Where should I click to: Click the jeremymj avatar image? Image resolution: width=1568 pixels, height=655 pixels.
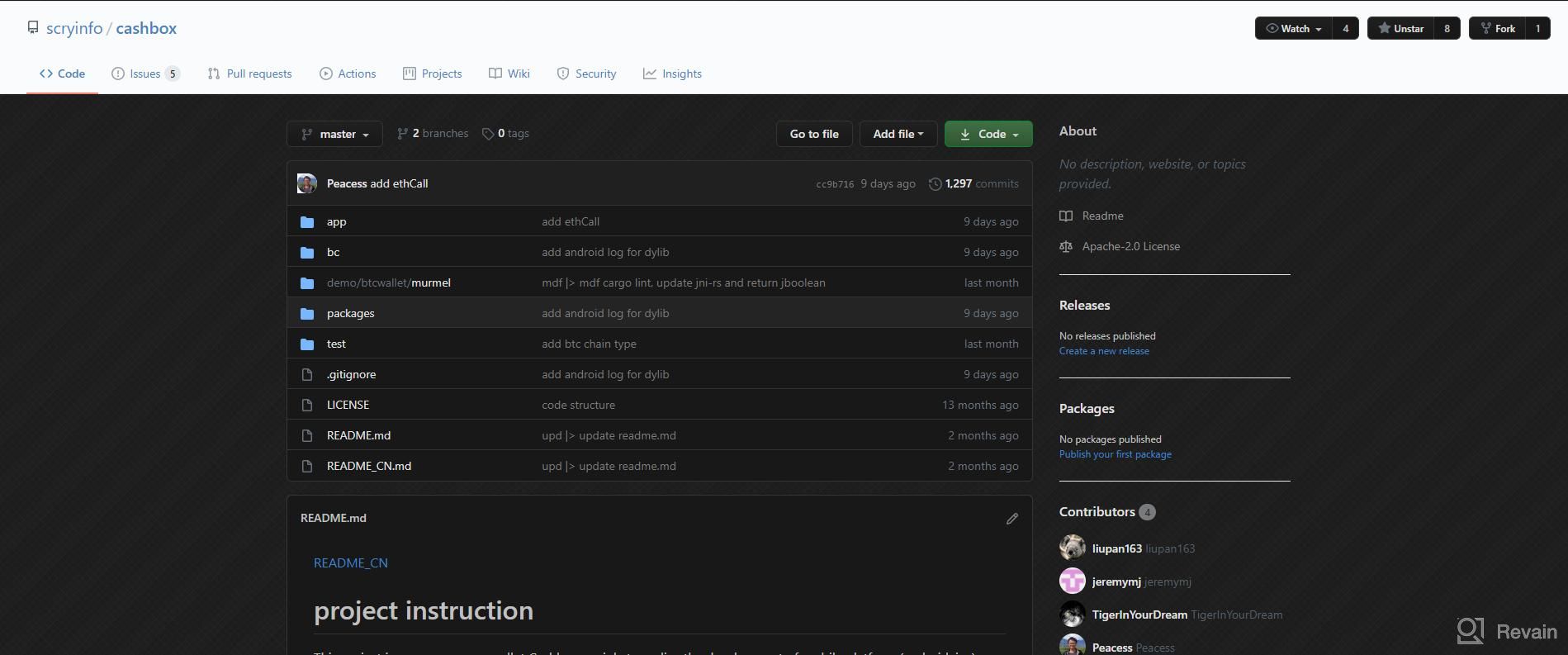(x=1073, y=581)
